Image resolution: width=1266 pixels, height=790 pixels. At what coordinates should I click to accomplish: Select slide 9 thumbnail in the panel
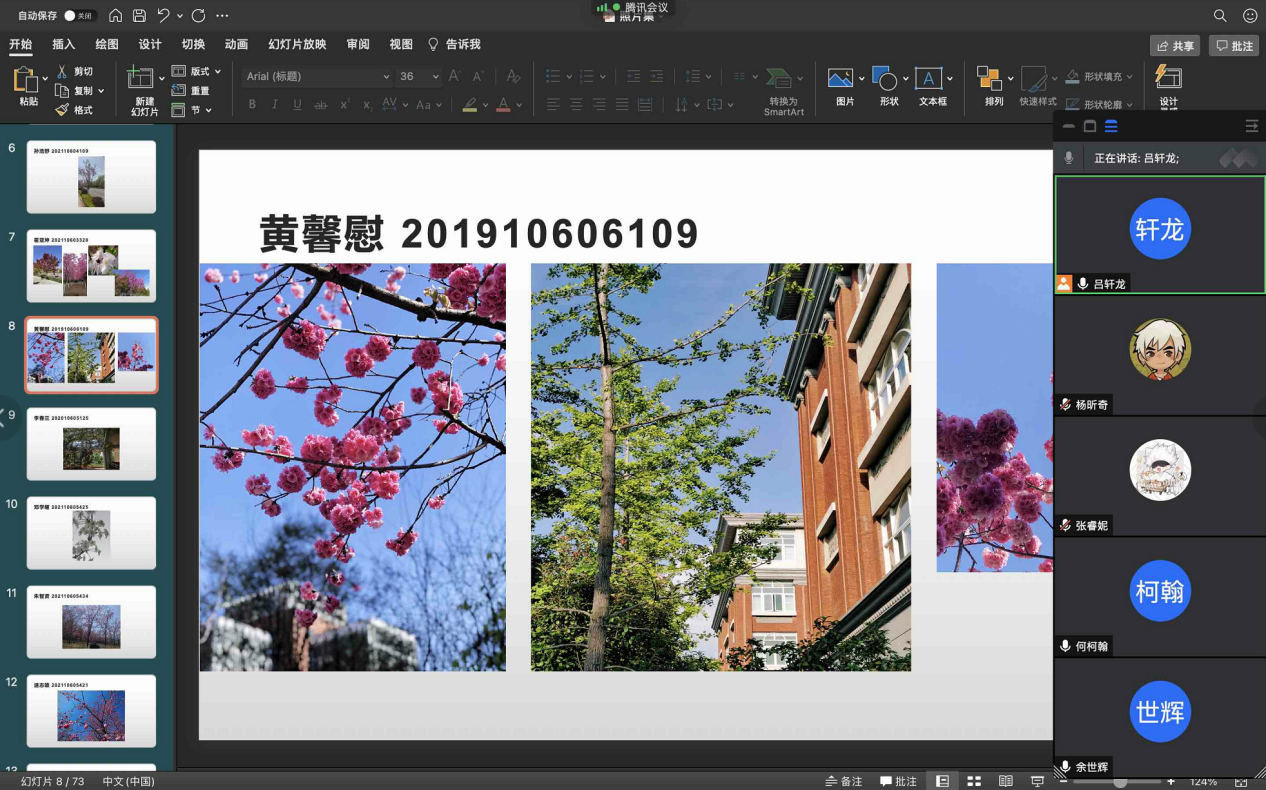click(91, 444)
